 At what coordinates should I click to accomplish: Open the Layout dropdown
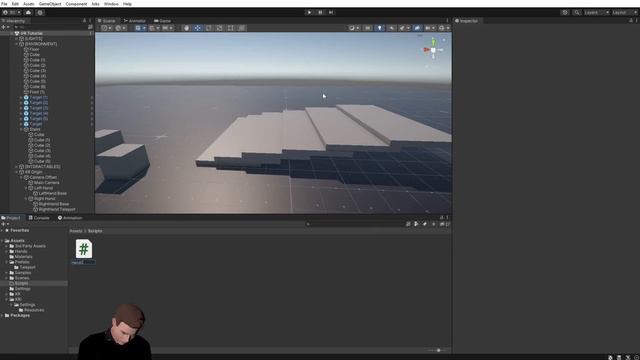pos(625,12)
